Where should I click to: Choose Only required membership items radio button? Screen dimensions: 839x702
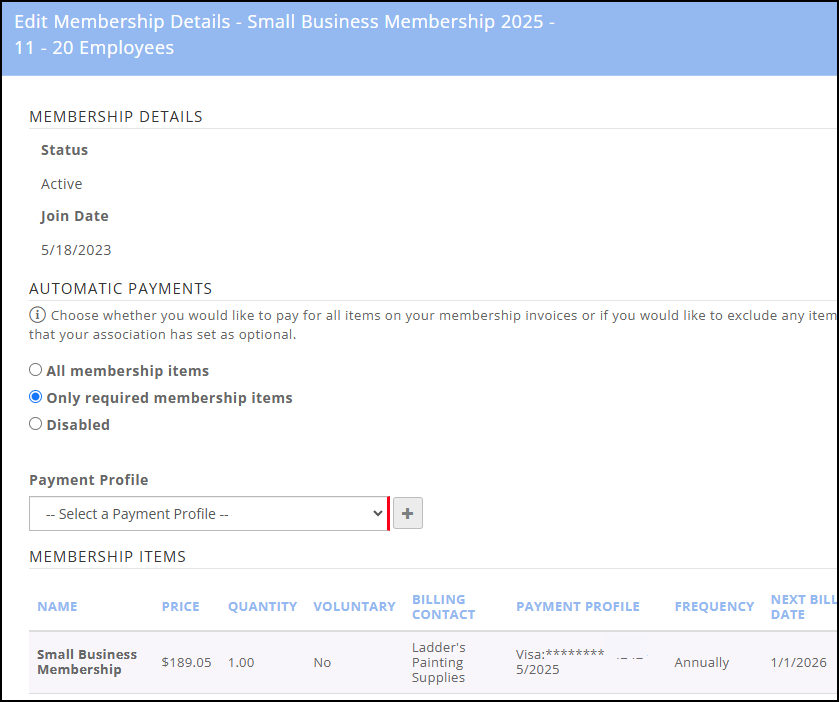tap(36, 397)
